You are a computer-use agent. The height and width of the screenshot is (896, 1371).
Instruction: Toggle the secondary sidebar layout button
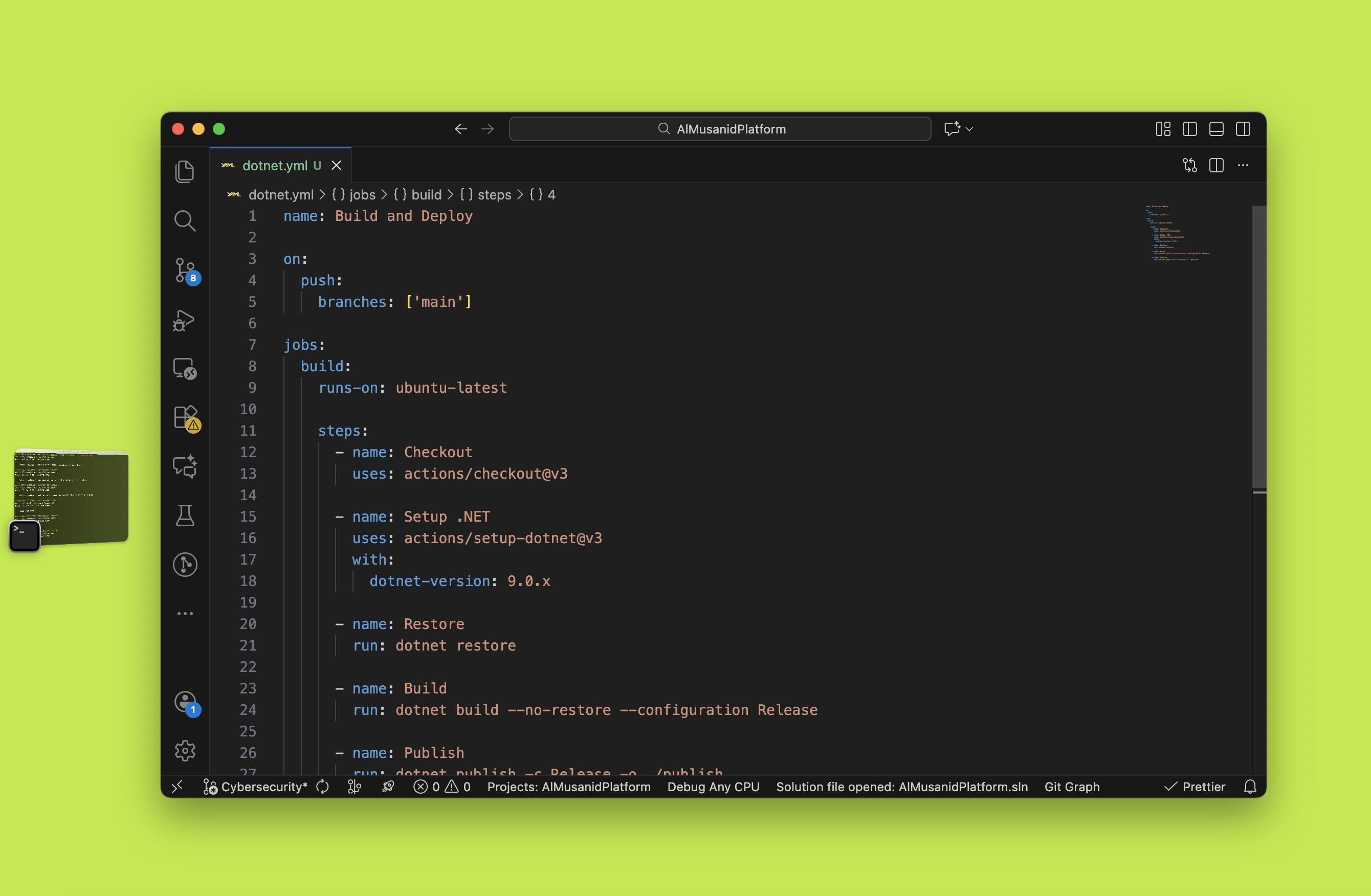click(1243, 129)
